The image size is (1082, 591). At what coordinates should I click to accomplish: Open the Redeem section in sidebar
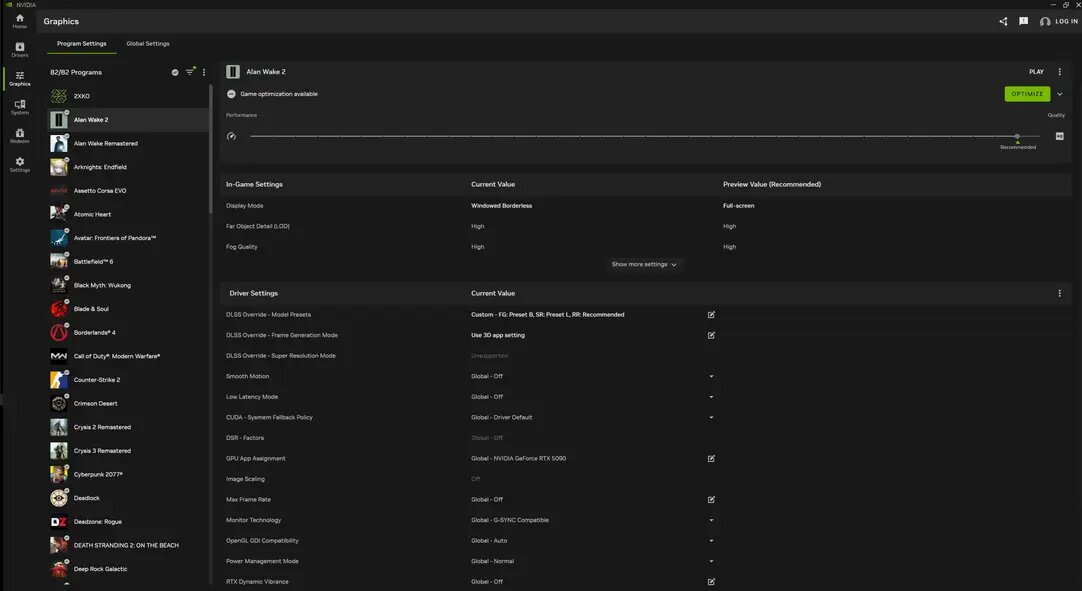point(19,136)
